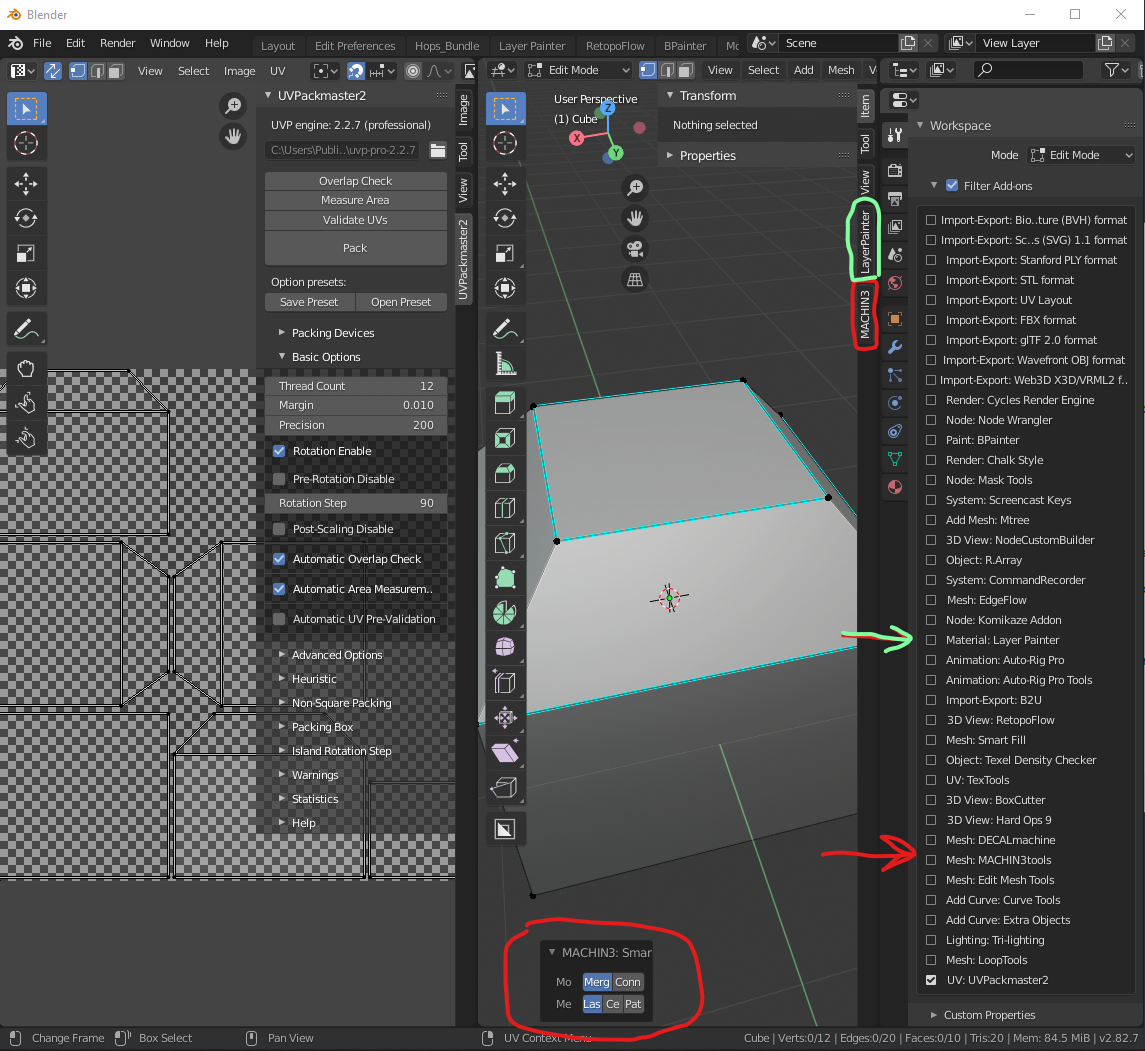Screen dimensions: 1145x1051
Task: Toggle Rotation Enable checkbox
Action: pyautogui.click(x=279, y=451)
